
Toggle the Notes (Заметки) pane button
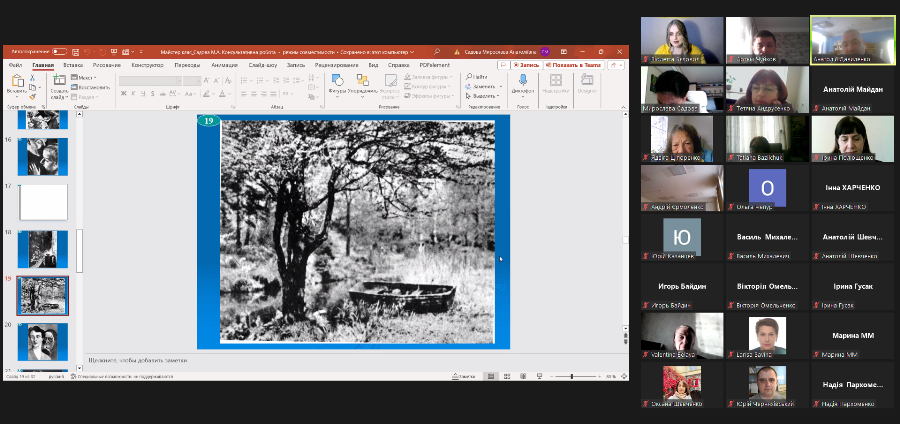point(462,376)
